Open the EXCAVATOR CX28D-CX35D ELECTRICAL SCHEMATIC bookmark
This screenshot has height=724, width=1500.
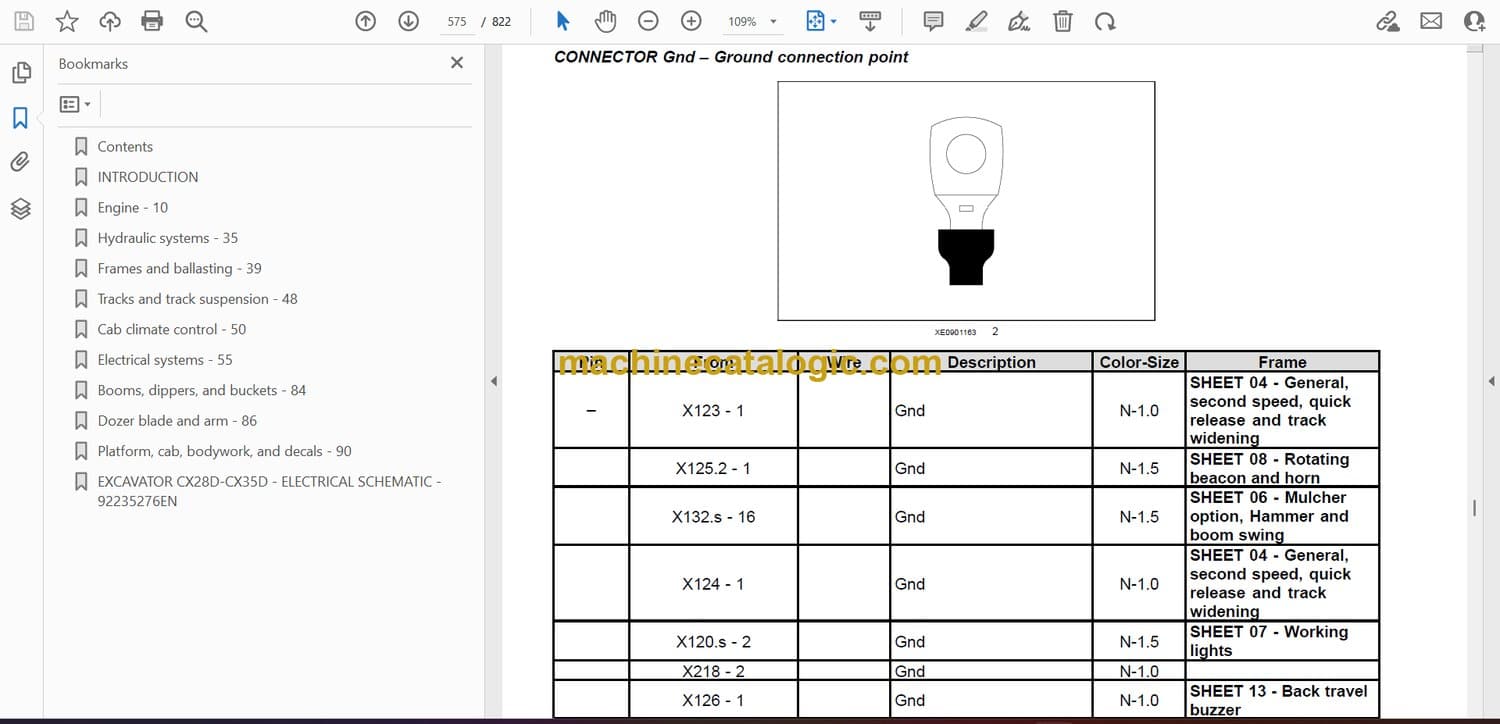(269, 491)
